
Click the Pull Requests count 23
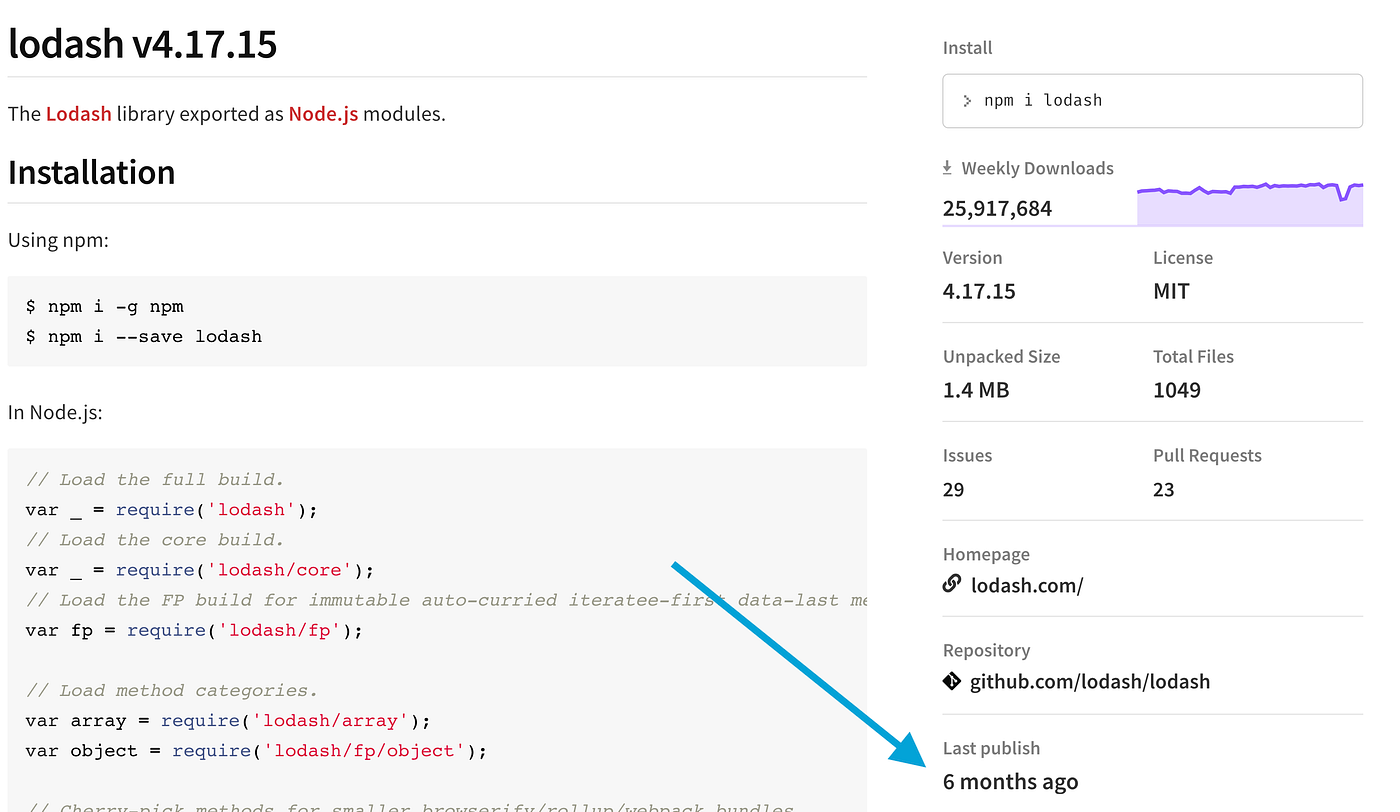[x=1164, y=489]
